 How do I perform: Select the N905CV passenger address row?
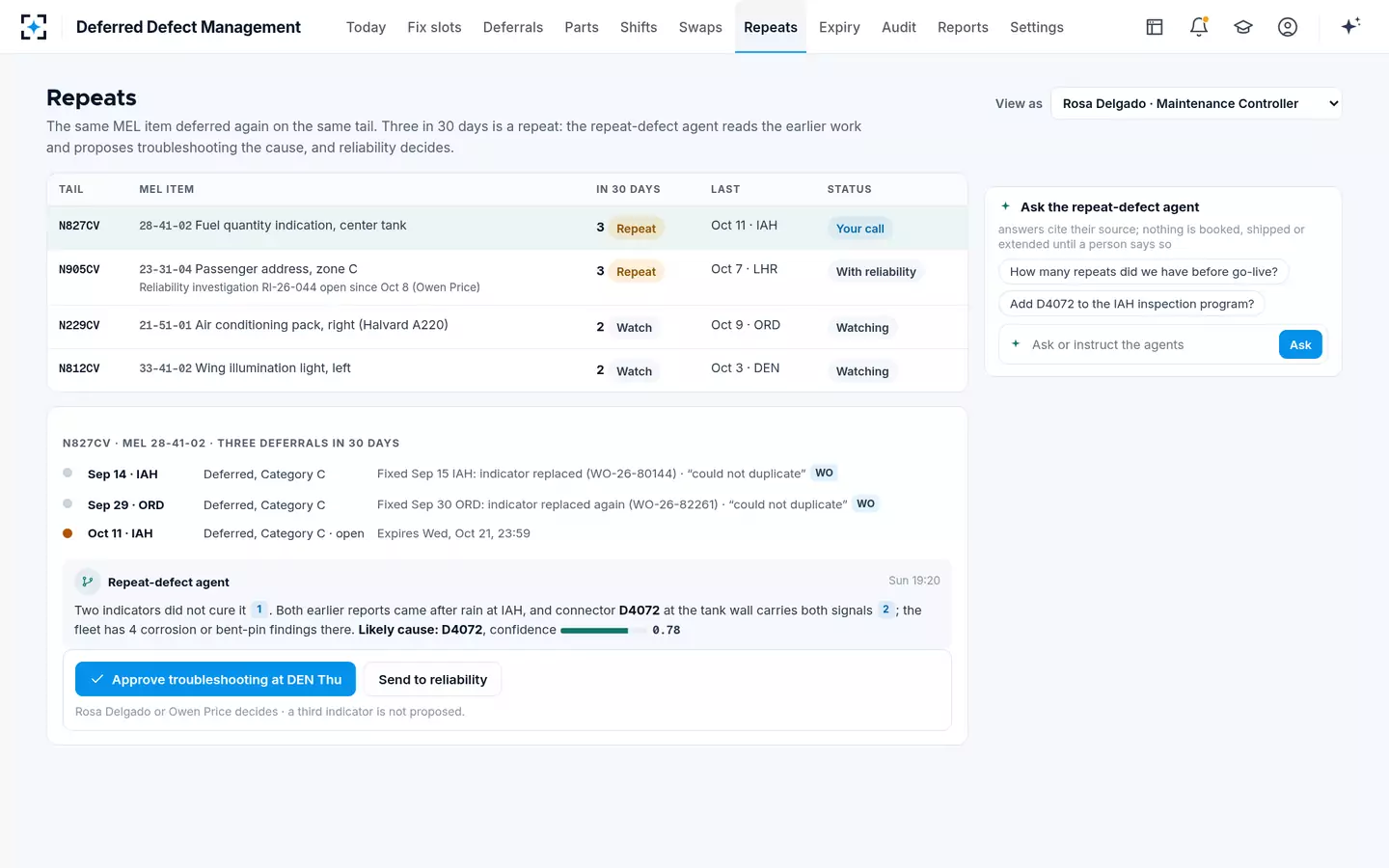tap(507, 278)
